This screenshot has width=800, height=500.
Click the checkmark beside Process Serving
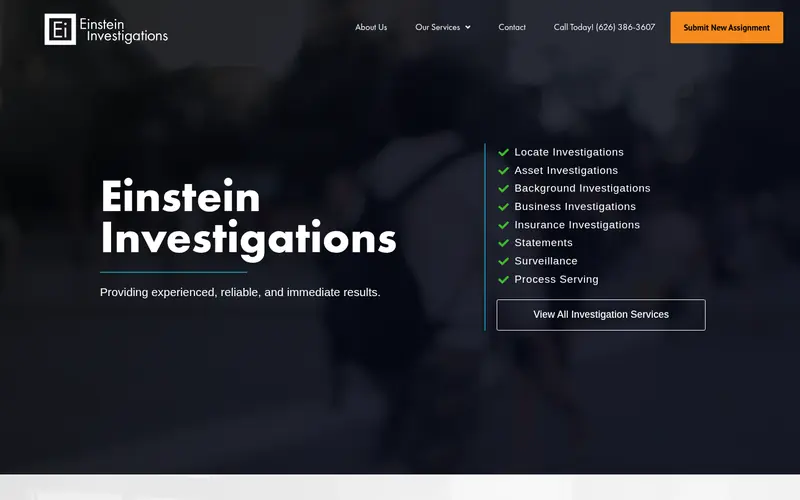click(504, 280)
